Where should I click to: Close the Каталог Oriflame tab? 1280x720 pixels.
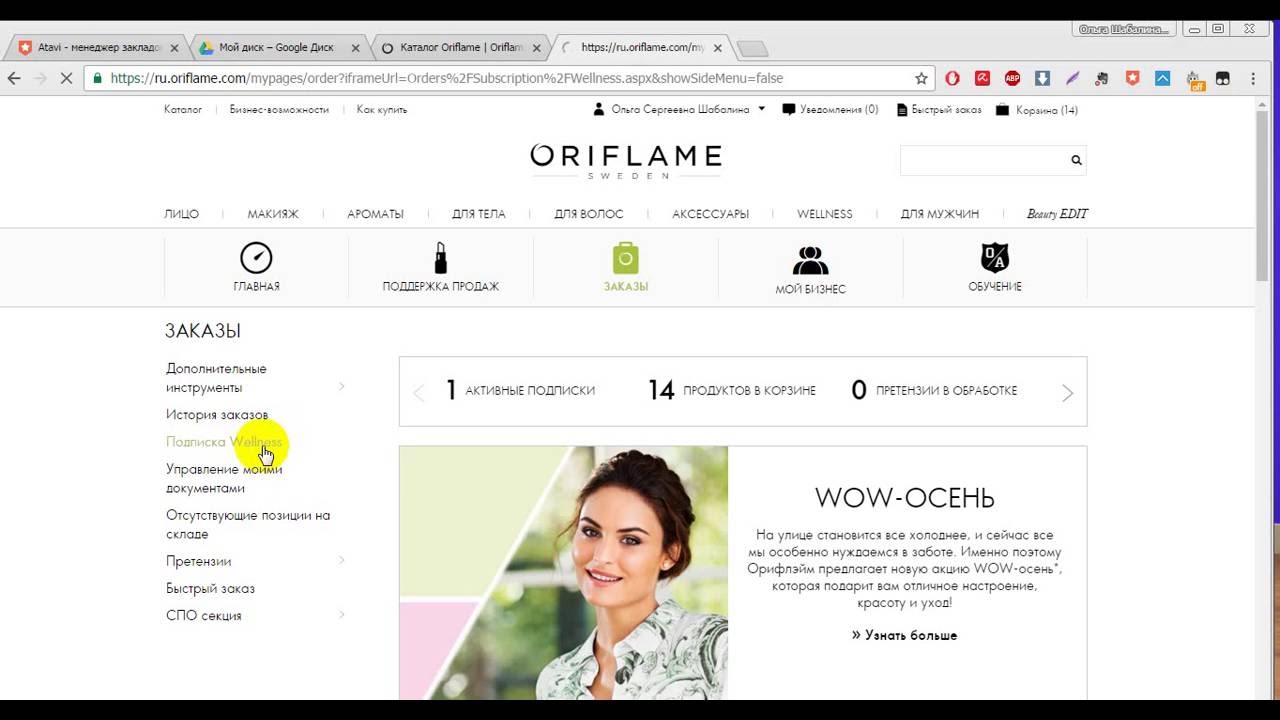tap(537, 47)
